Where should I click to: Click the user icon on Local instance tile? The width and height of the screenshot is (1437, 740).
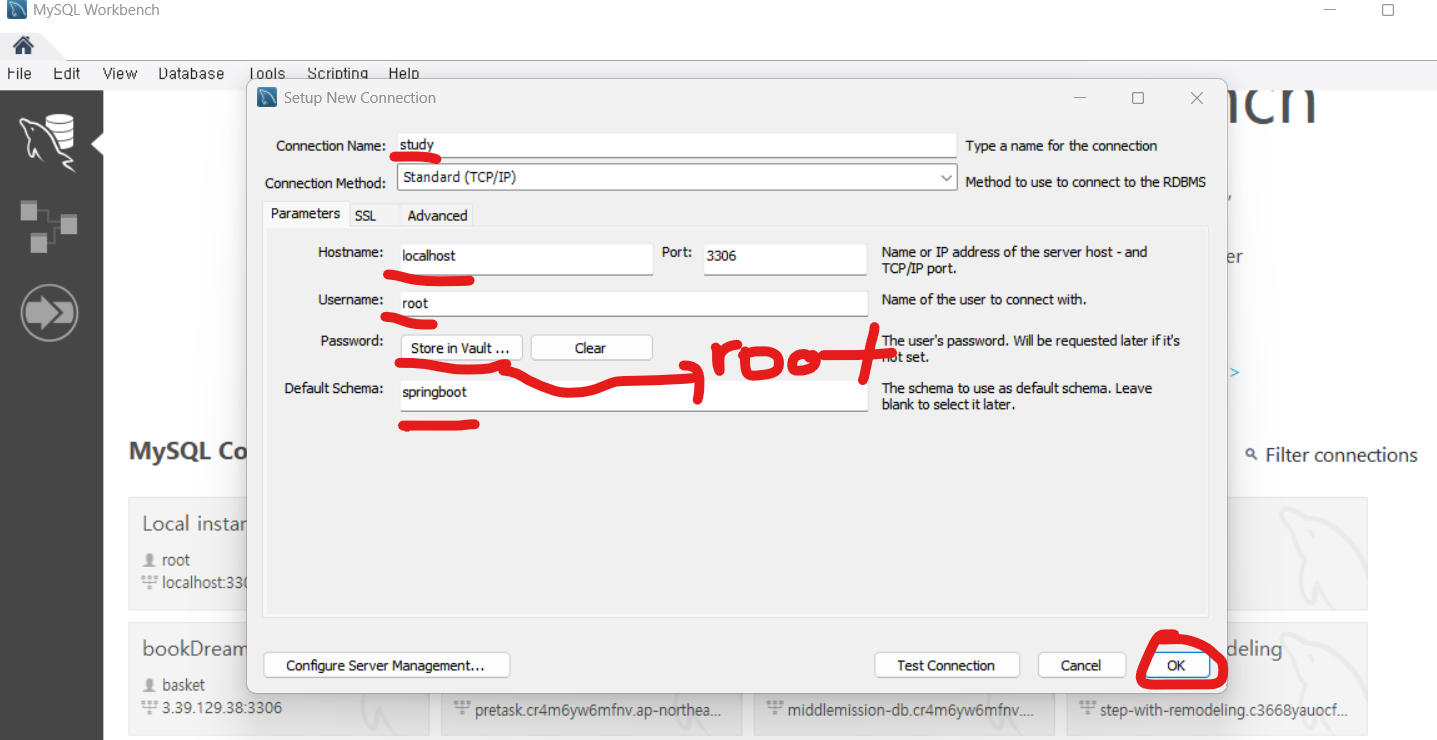149,560
